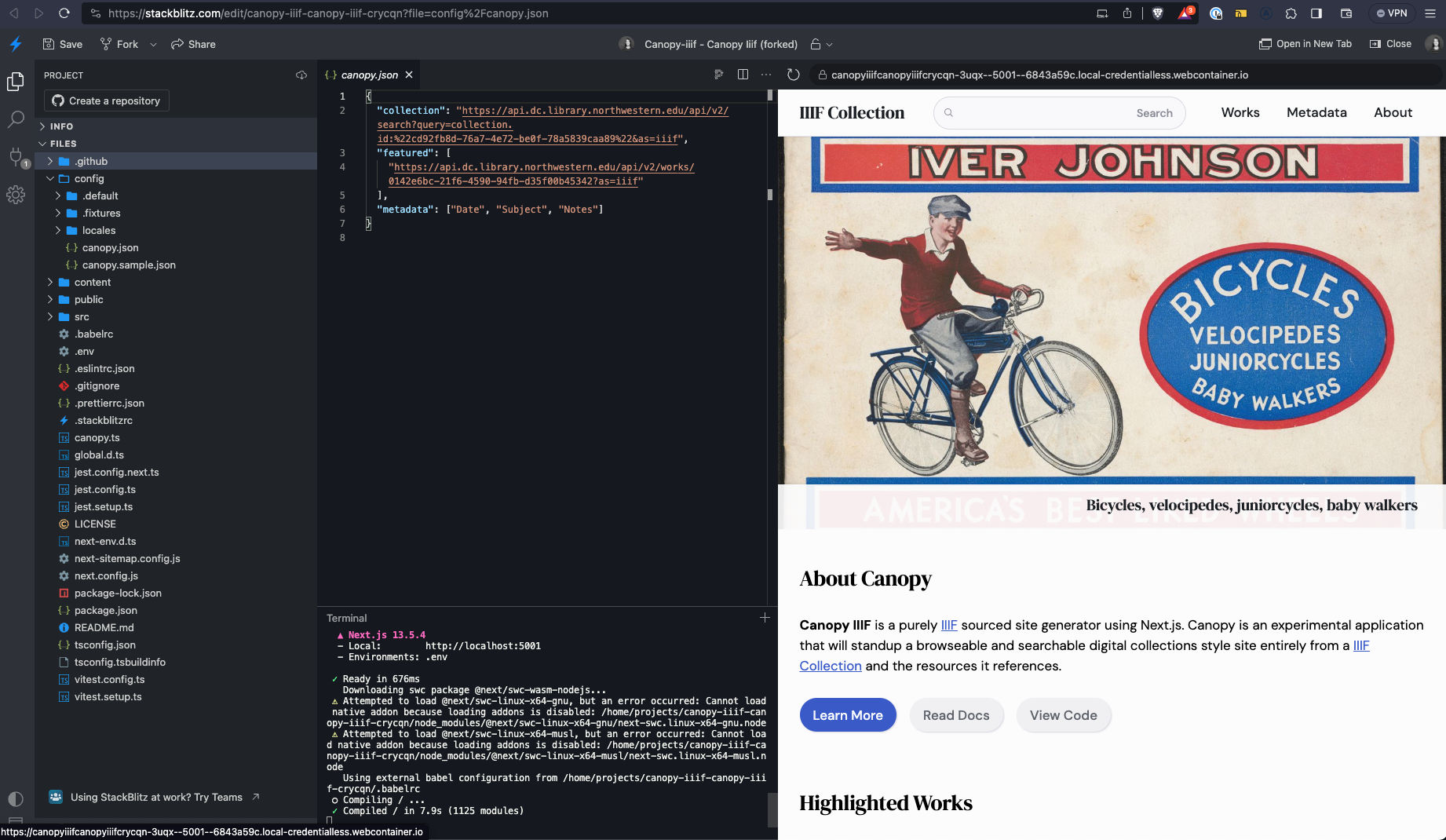Screen dimensions: 1446x840
Task: Open the Search icon in activity bar
Action: tap(16, 119)
